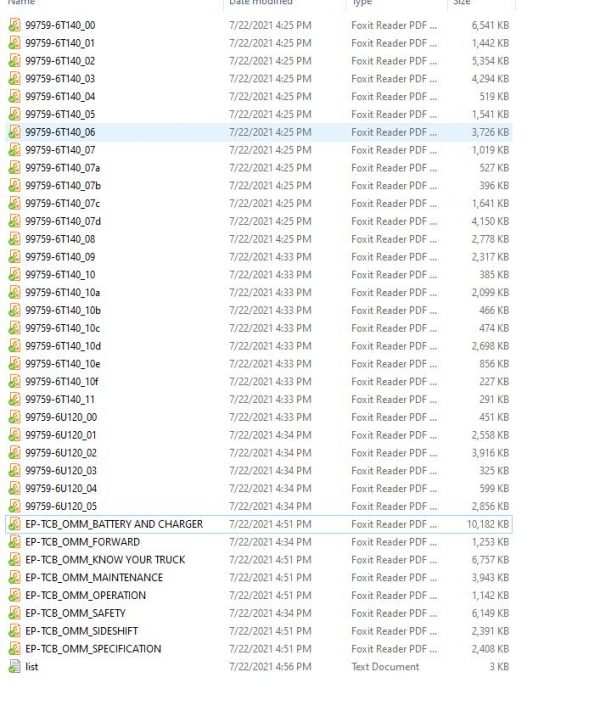Click the PDF icon of 99759-6T140_09
The width and height of the screenshot is (600, 711).
[15, 257]
